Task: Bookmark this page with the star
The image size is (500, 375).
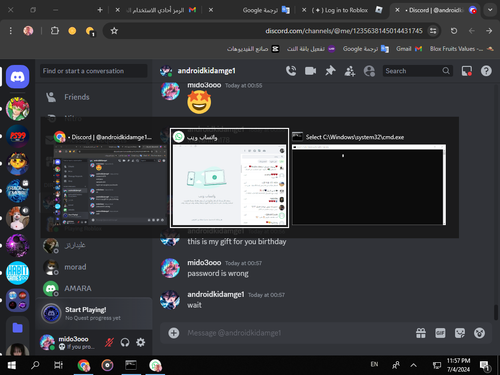Action: coord(114,31)
